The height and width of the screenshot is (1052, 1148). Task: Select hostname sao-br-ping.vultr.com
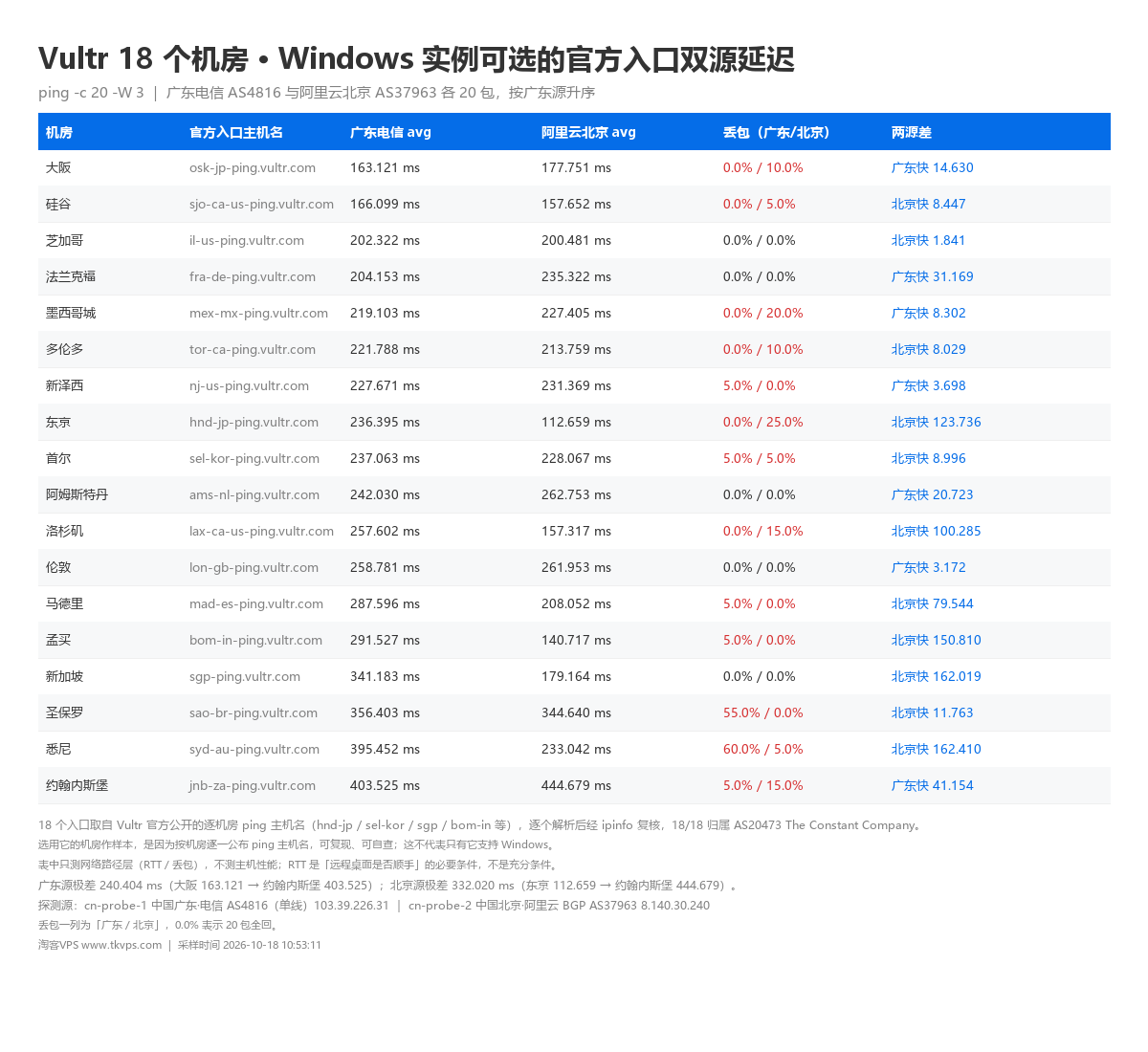point(254,712)
